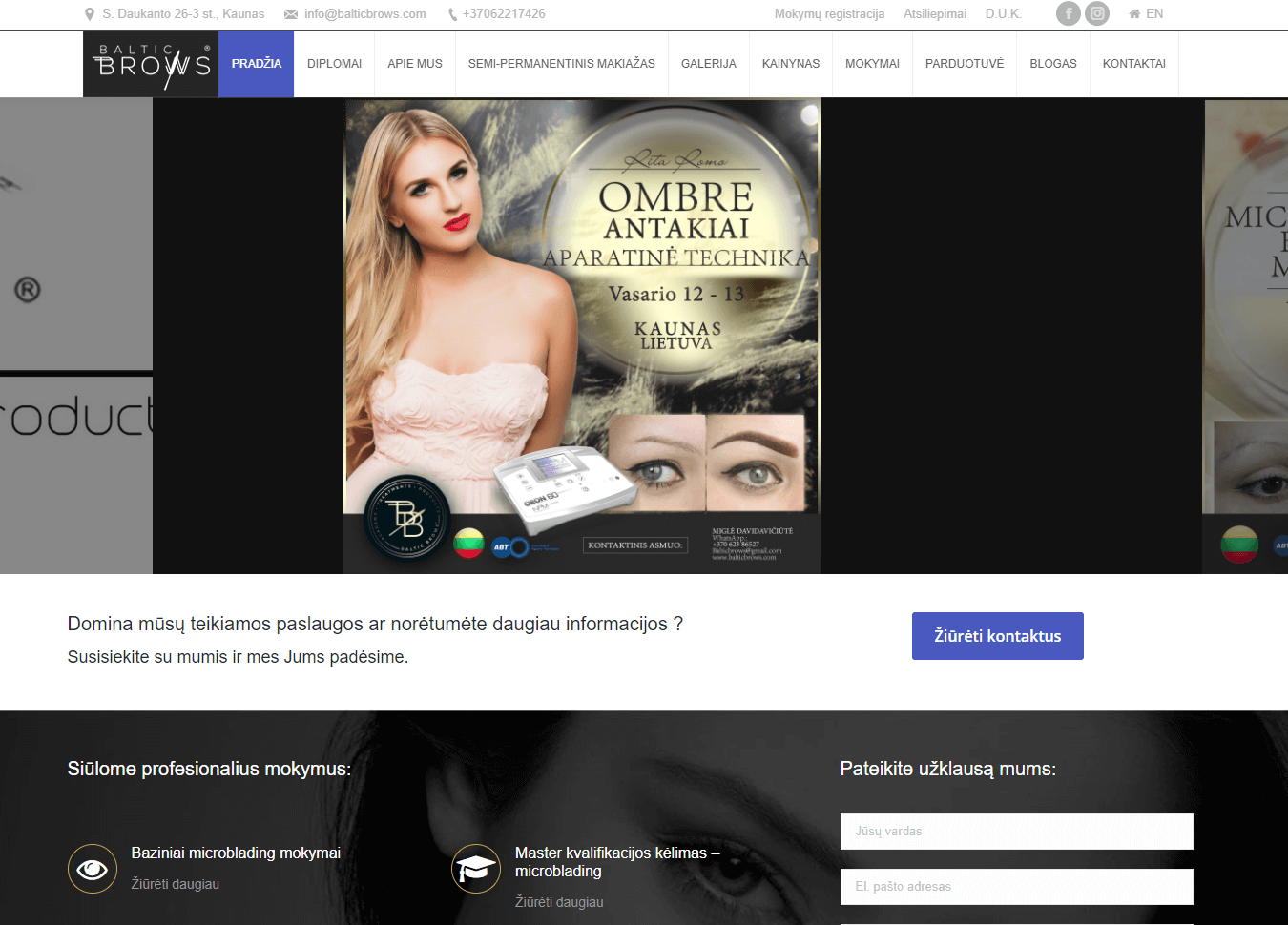Open the Mokymai menu item

(873, 64)
